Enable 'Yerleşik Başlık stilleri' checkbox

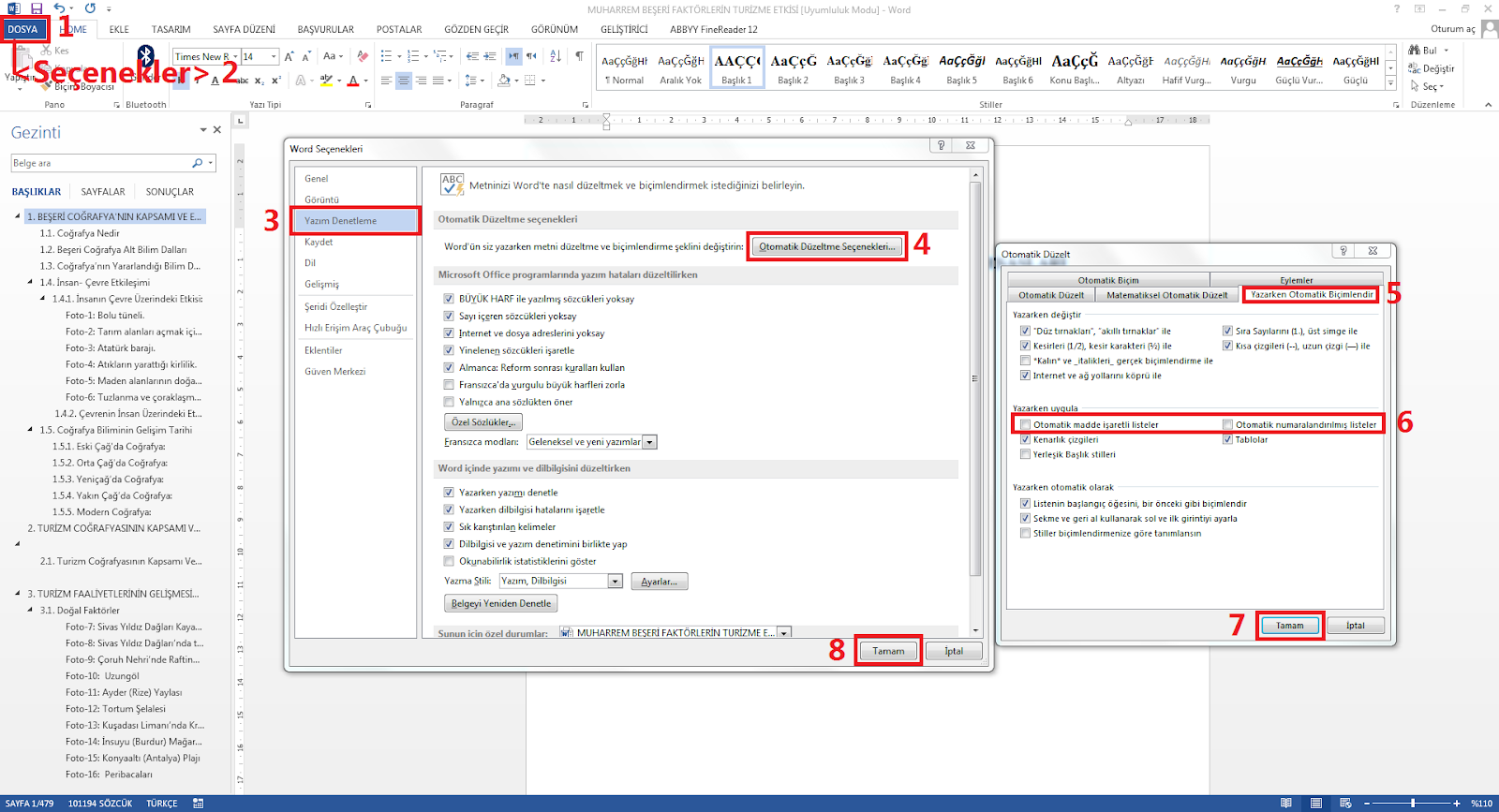[x=1025, y=454]
